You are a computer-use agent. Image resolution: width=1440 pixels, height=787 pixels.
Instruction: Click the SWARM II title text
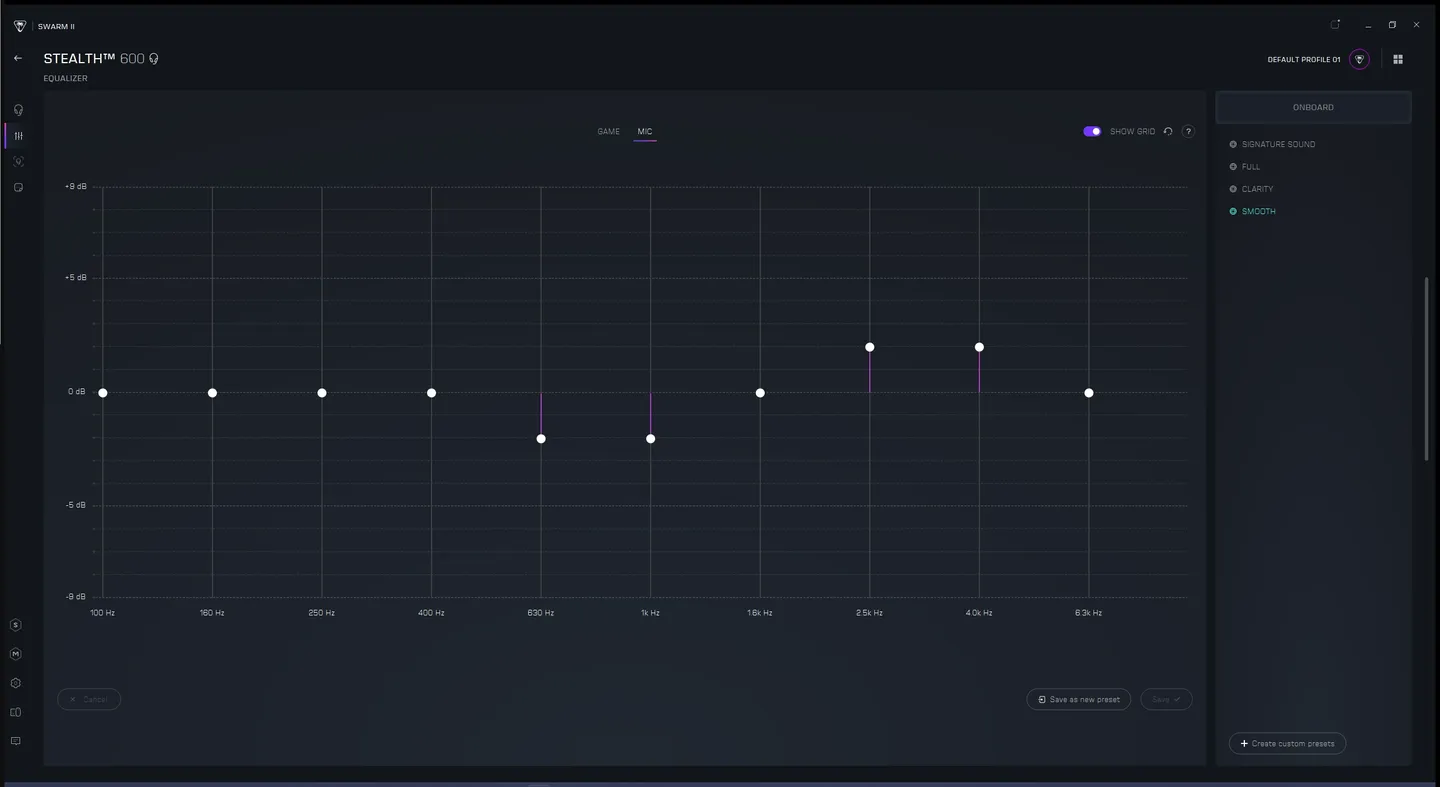(x=56, y=27)
